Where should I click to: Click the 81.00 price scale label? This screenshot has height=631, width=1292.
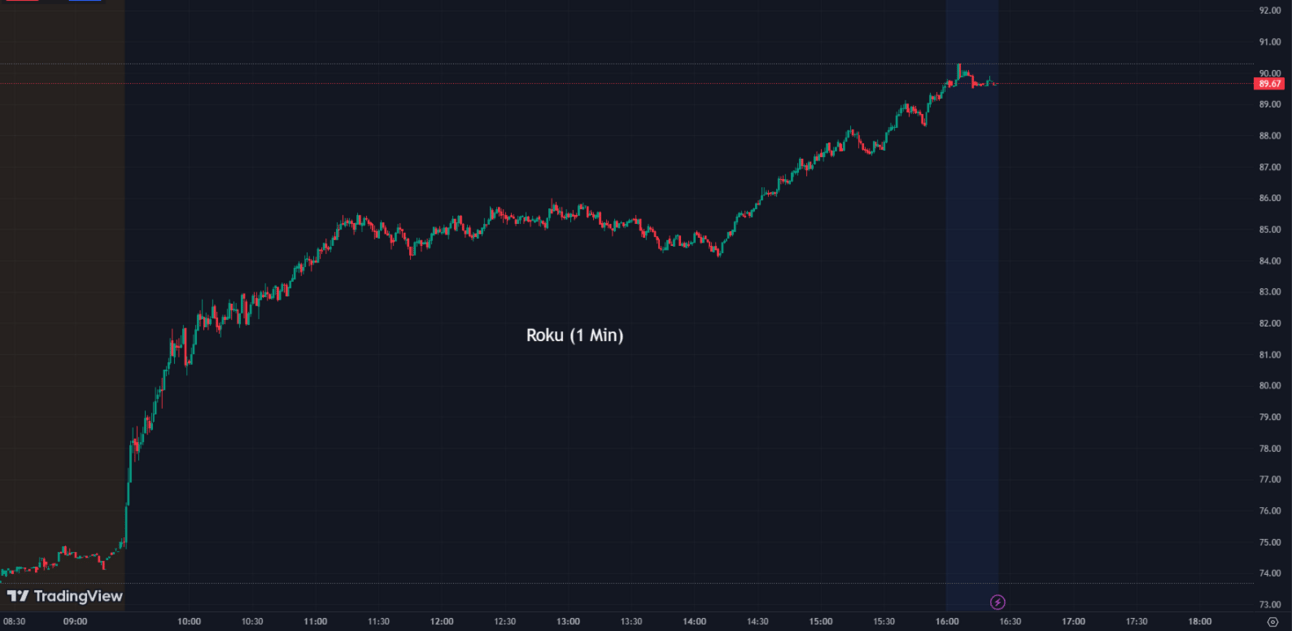tap(1270, 355)
